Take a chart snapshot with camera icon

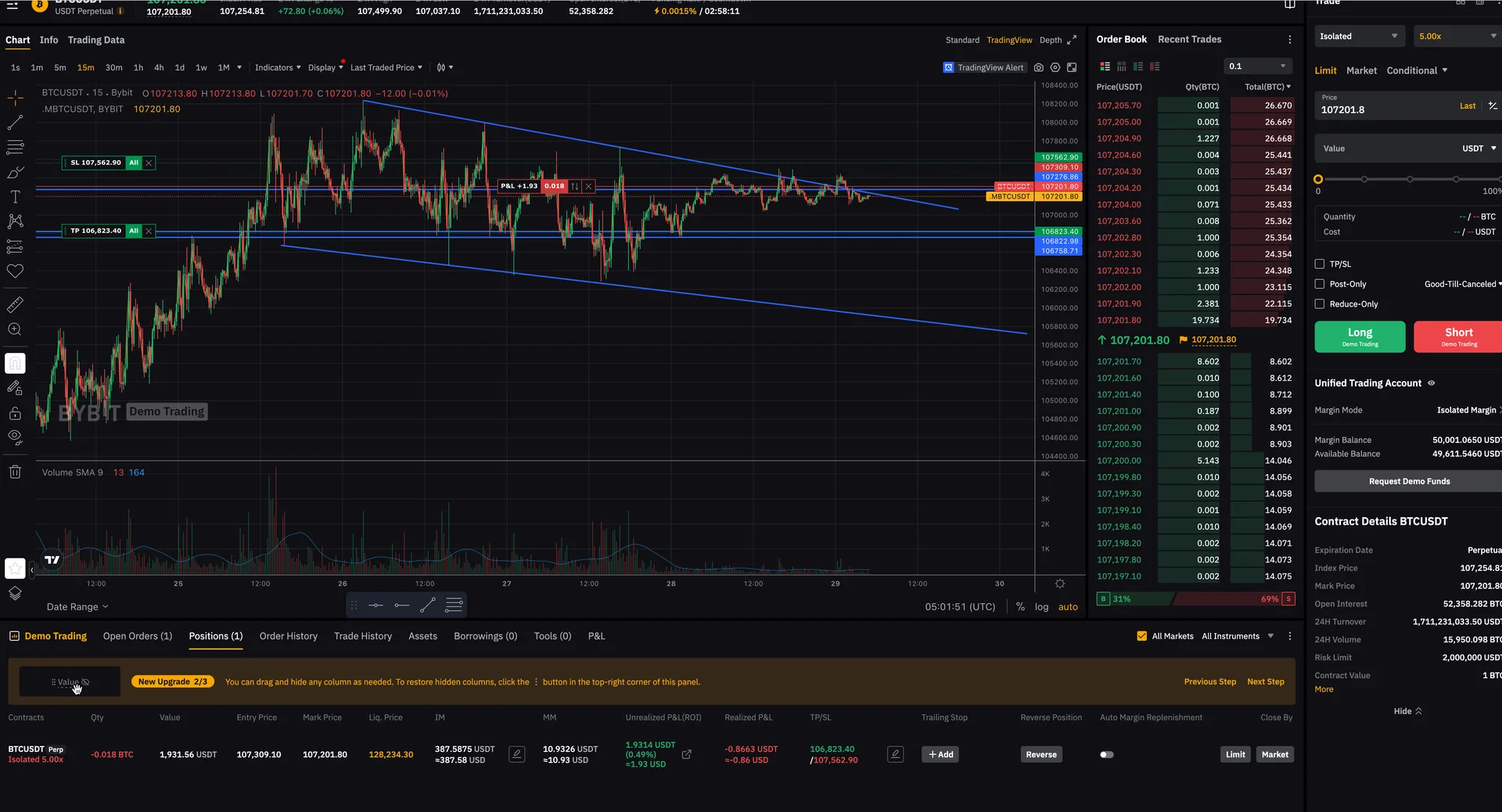(x=1039, y=67)
